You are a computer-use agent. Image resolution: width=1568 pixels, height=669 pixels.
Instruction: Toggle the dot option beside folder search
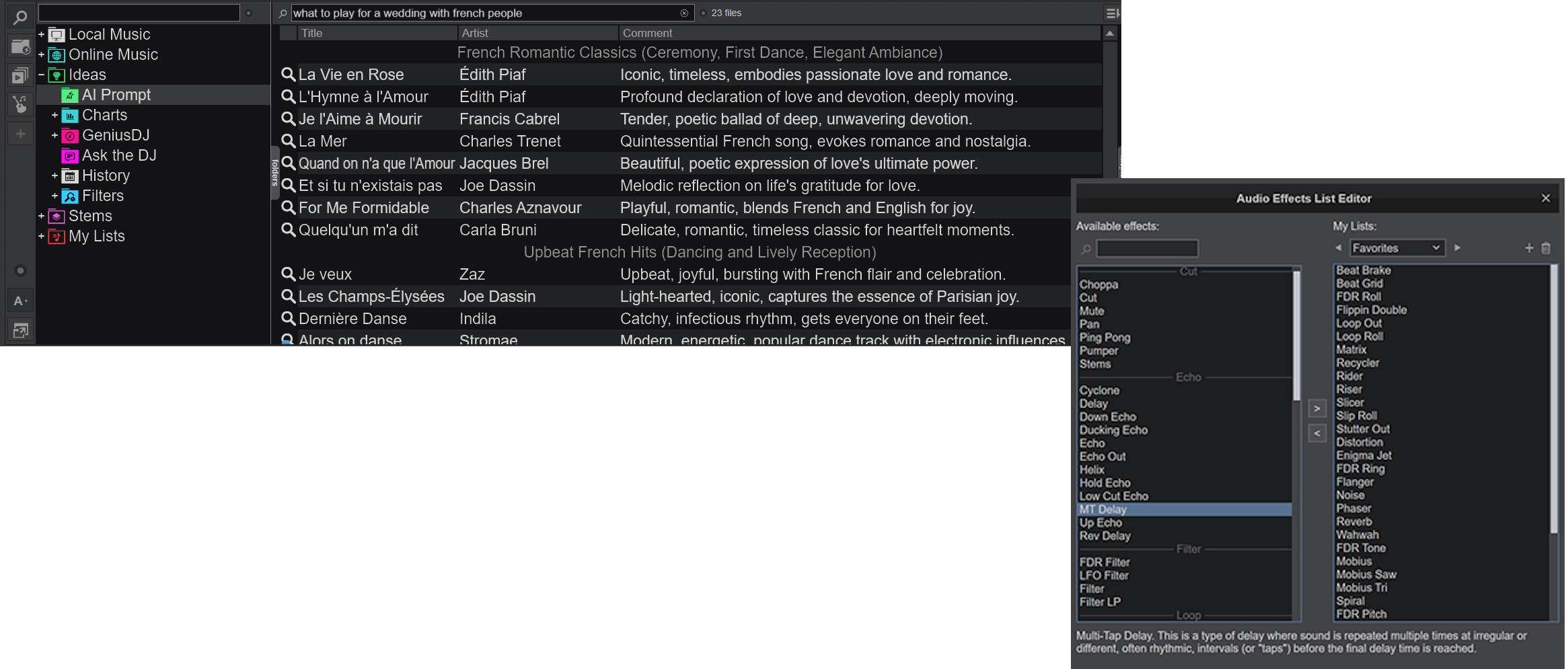click(249, 13)
